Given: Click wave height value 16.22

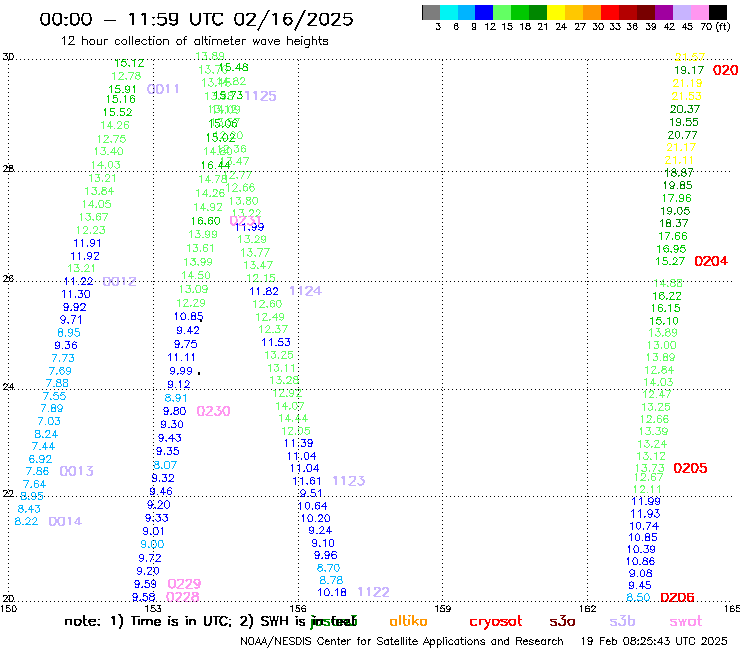Looking at the screenshot, I should [x=667, y=296].
